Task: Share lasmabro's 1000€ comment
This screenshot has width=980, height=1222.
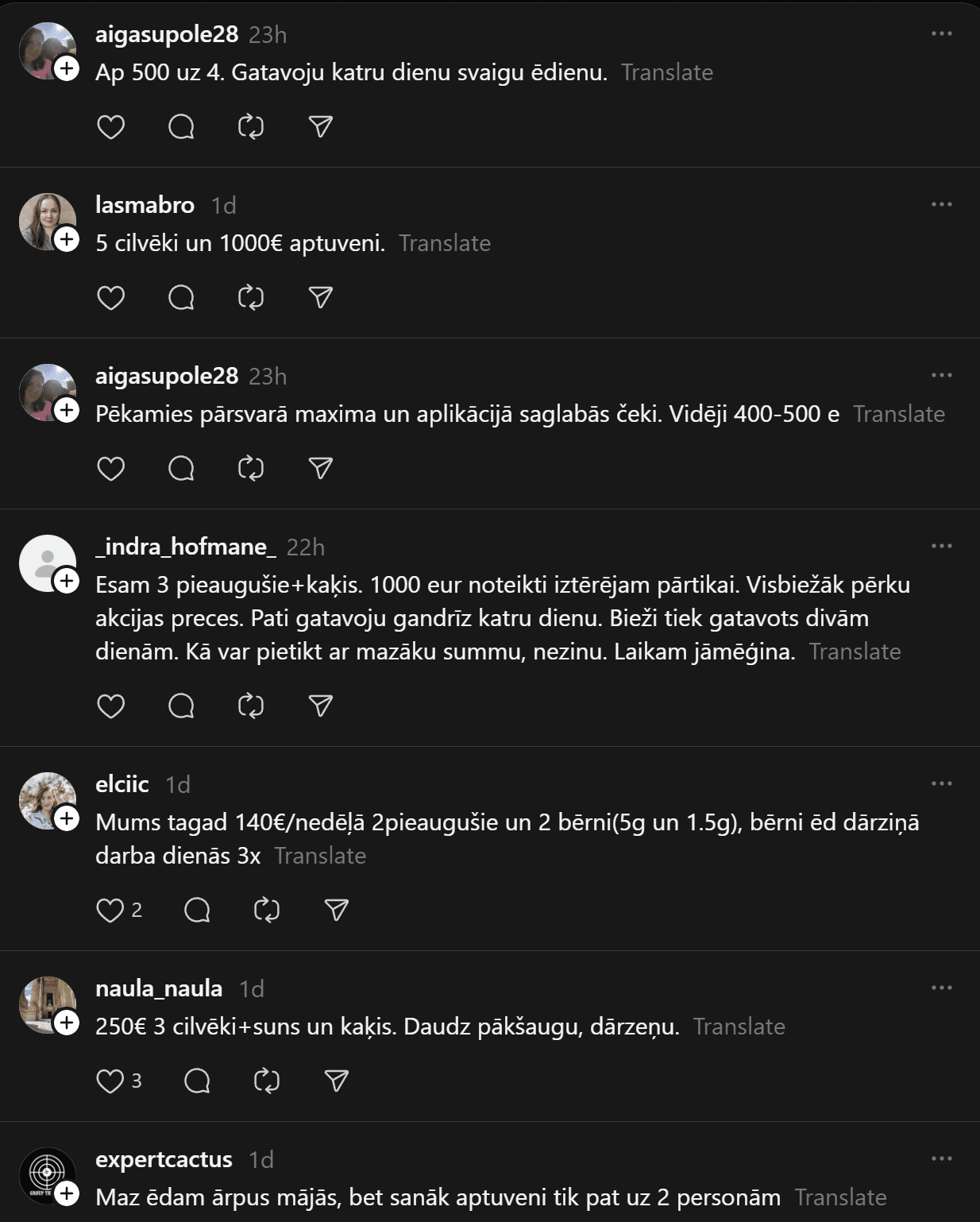Action: [x=320, y=298]
